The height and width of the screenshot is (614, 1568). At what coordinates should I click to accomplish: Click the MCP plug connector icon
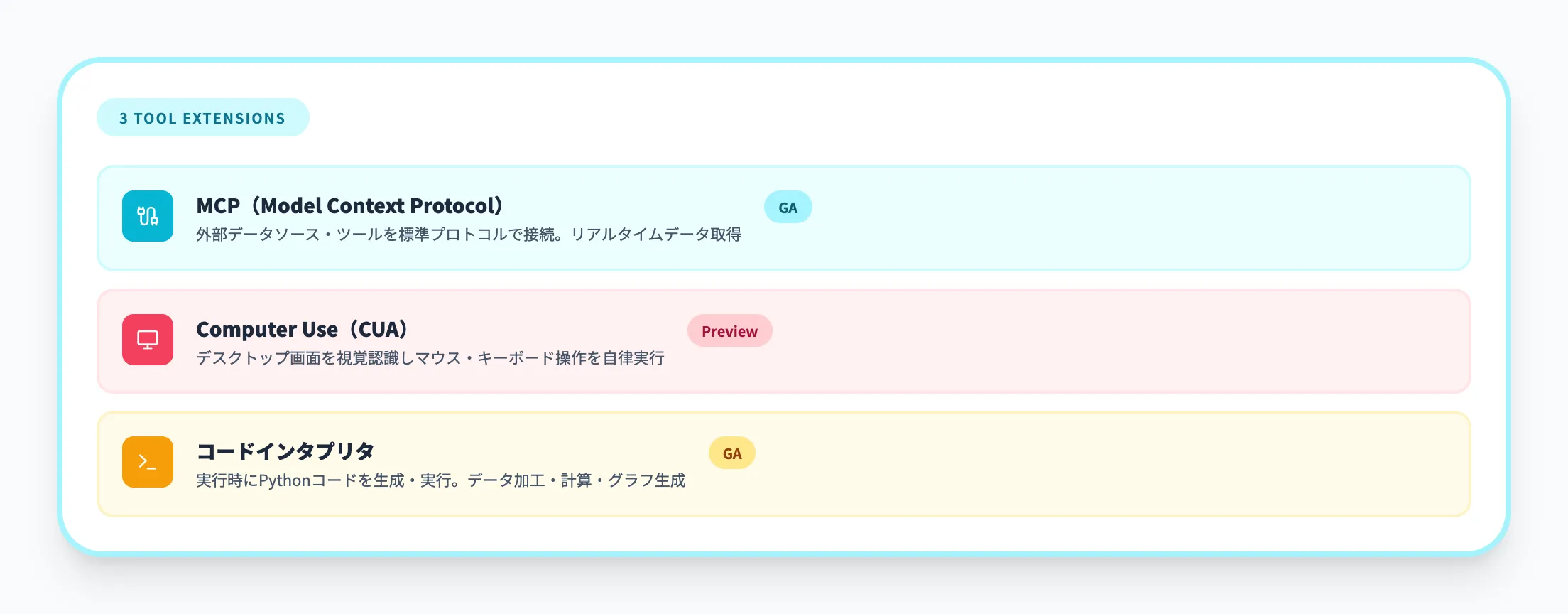[148, 216]
